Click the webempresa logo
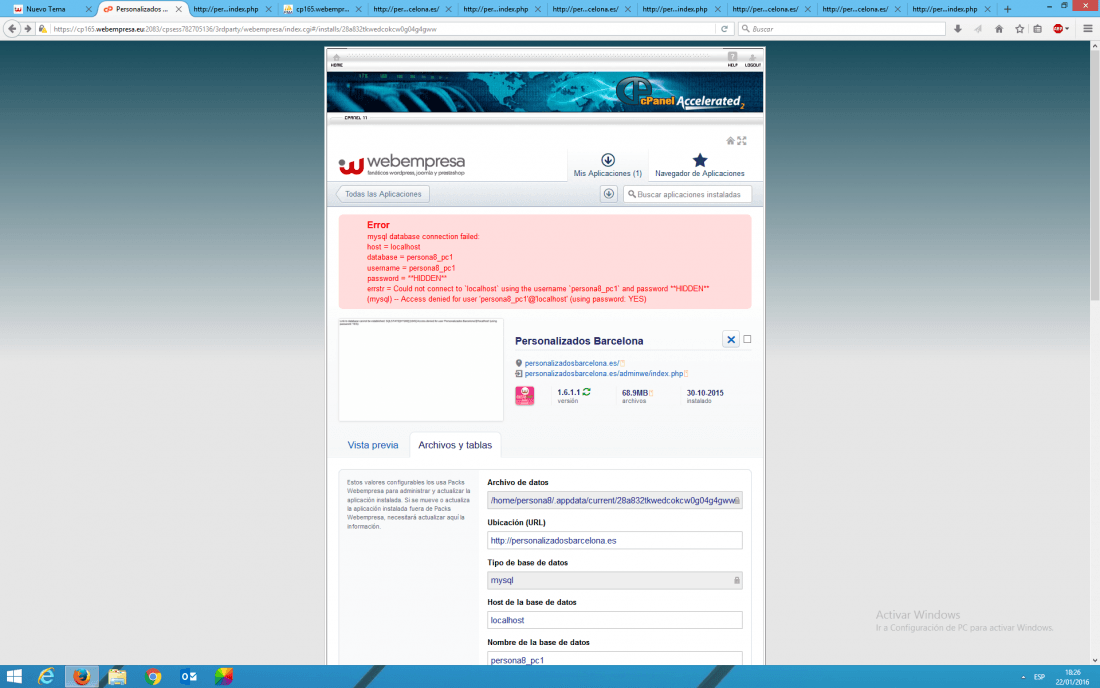This screenshot has height=688, width=1100. 402,166
